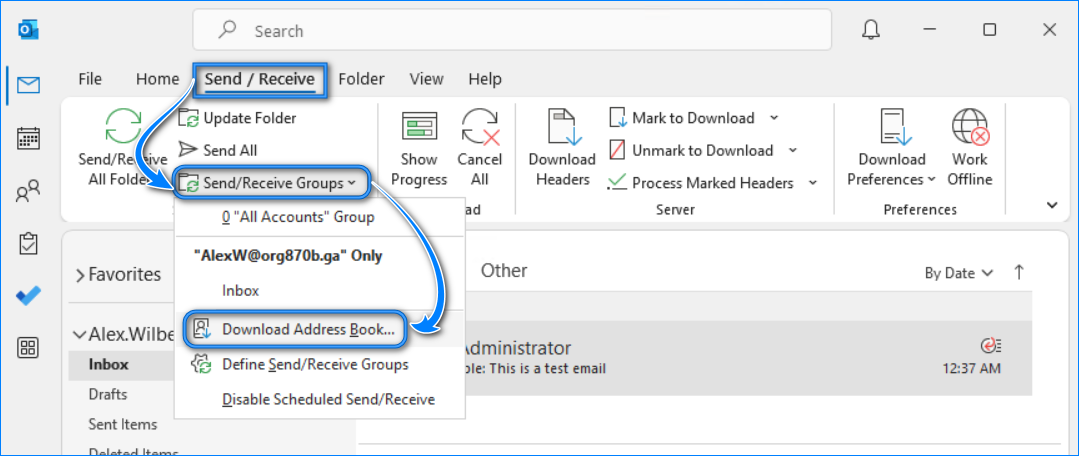This screenshot has height=456, width=1079.
Task: Select Inbox in the Send/Receive menu
Action: tap(320, 291)
